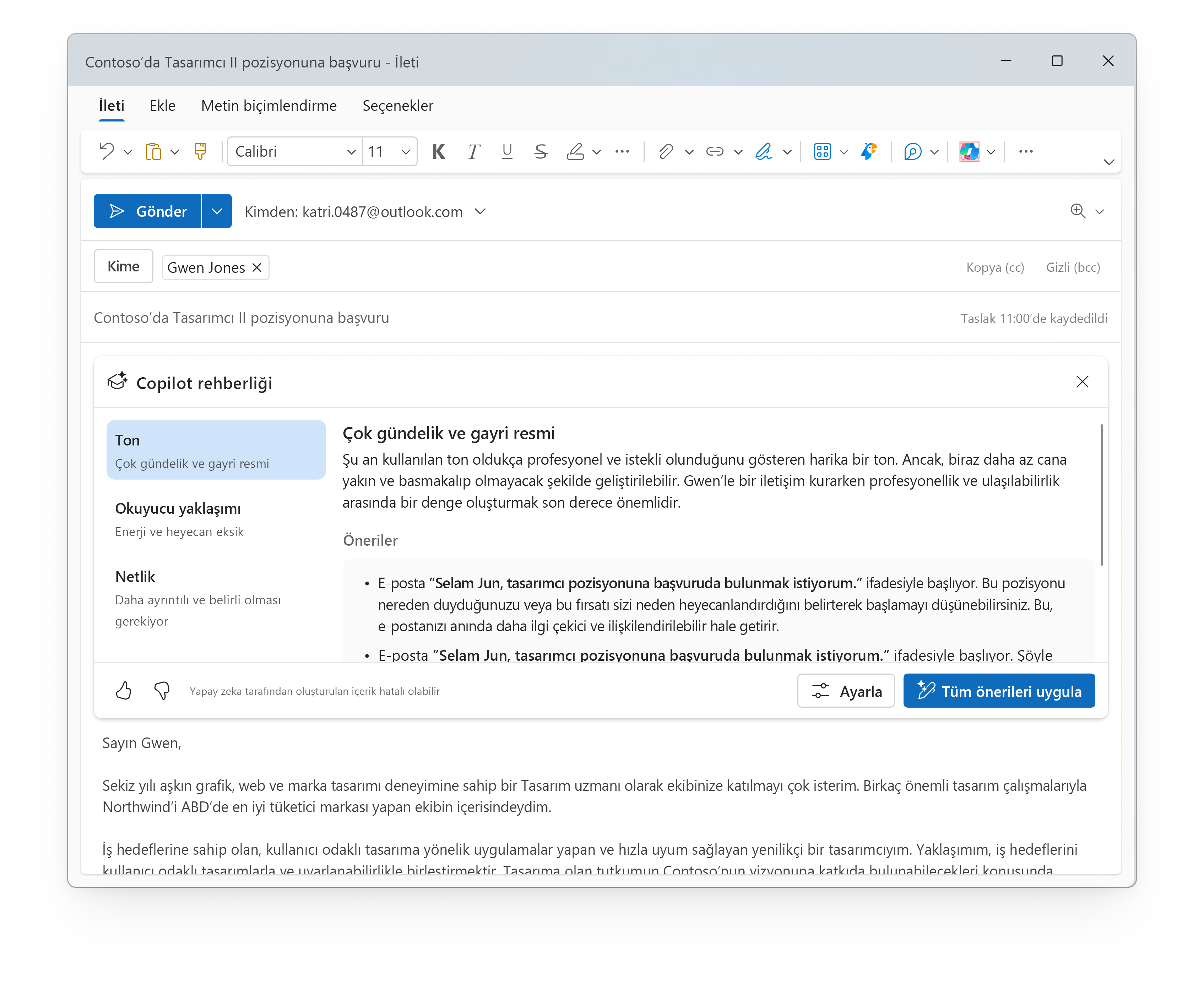
Task: Click the insert link icon
Action: [x=715, y=152]
